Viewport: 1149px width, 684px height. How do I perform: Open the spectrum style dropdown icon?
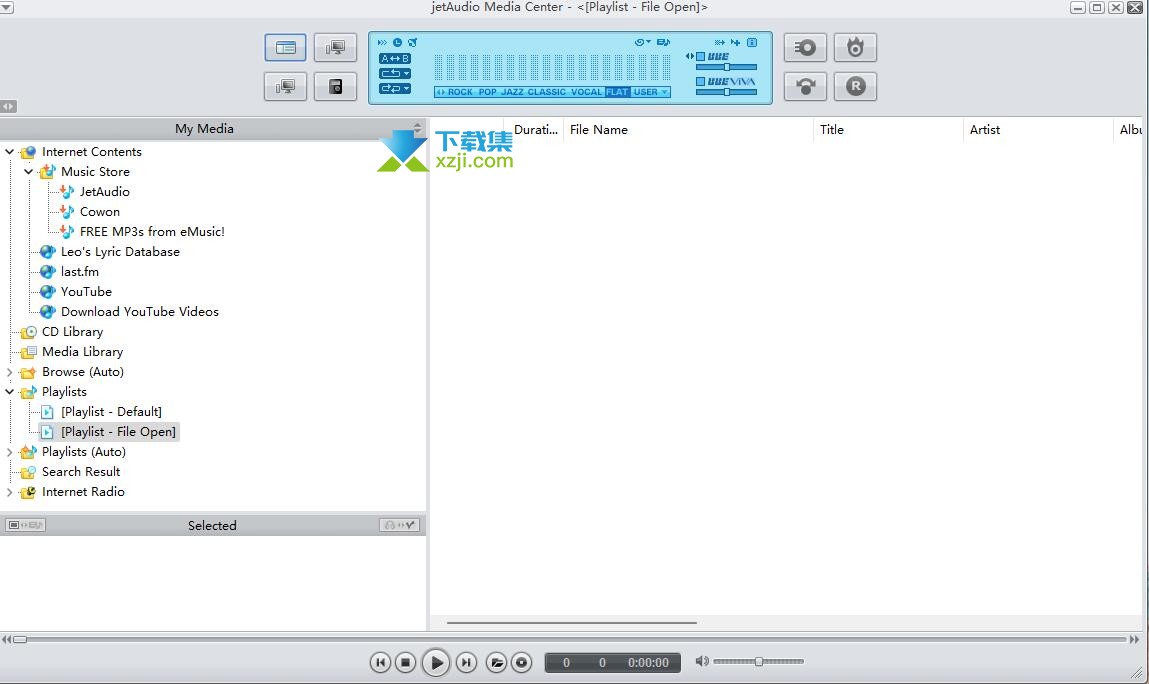[x=643, y=43]
